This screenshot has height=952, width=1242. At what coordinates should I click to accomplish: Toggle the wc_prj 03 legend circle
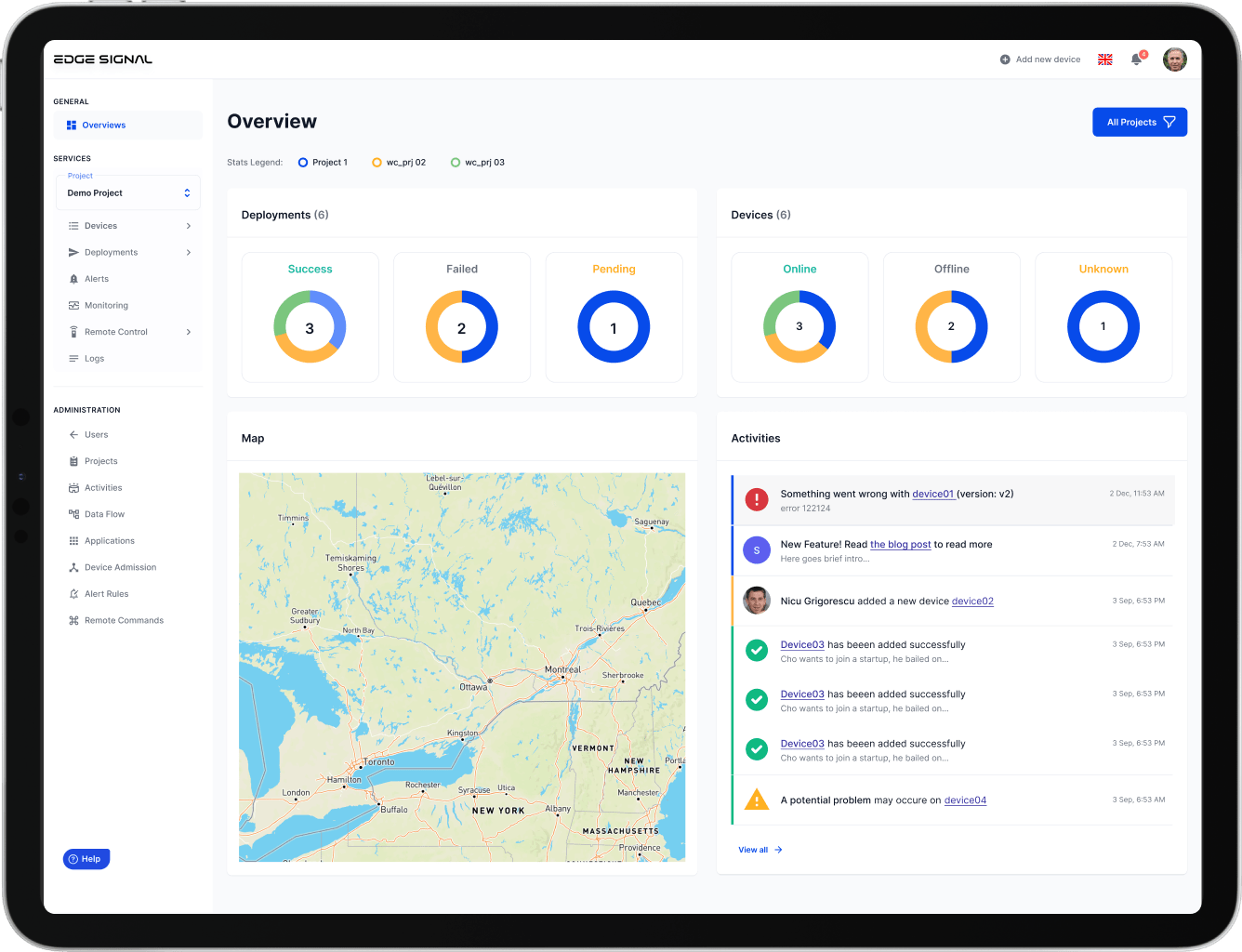coord(454,162)
